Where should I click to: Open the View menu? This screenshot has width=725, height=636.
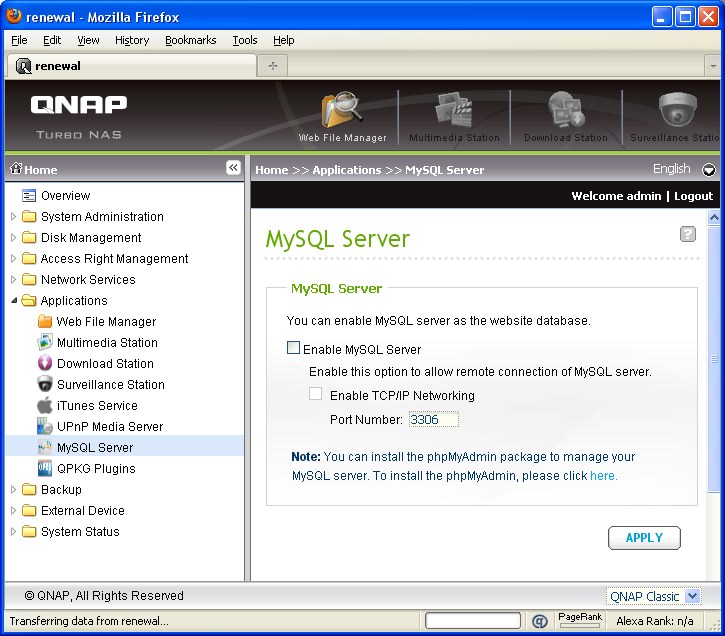(x=88, y=40)
